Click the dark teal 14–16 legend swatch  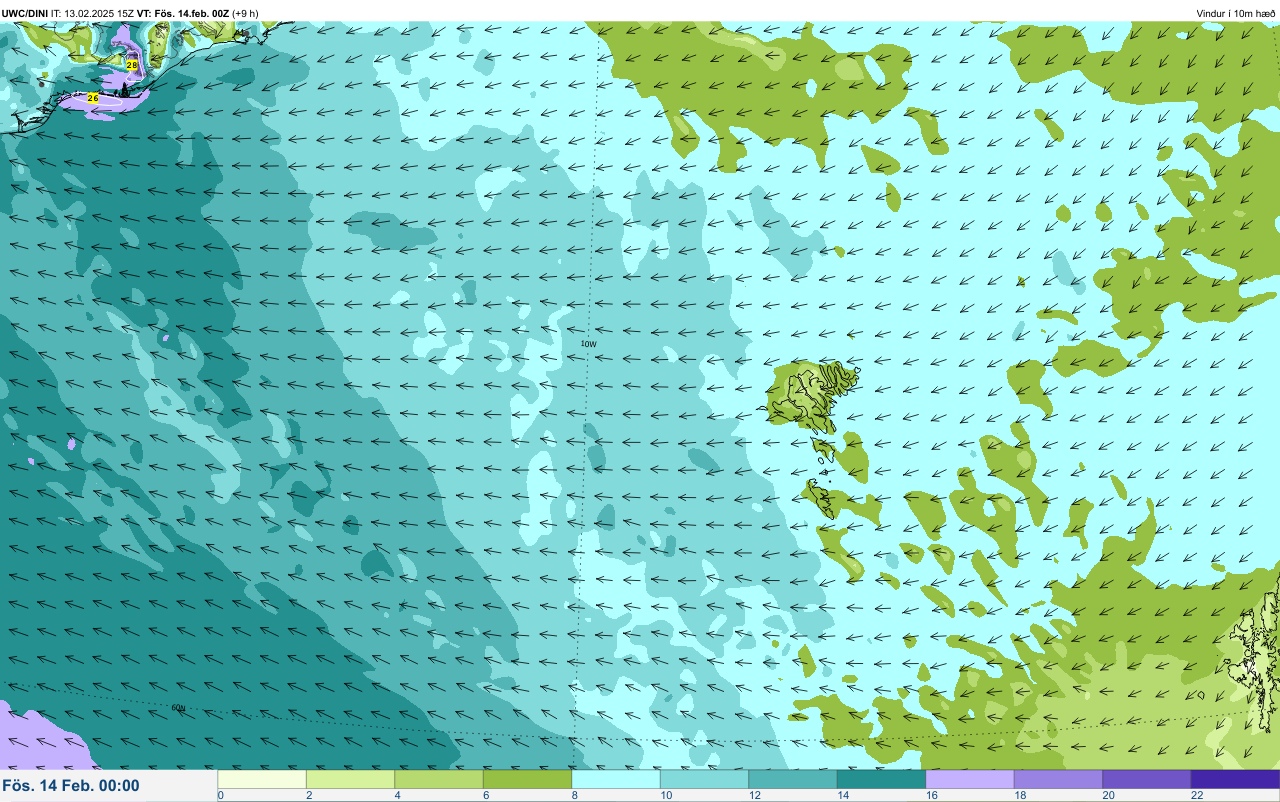[x=881, y=779]
